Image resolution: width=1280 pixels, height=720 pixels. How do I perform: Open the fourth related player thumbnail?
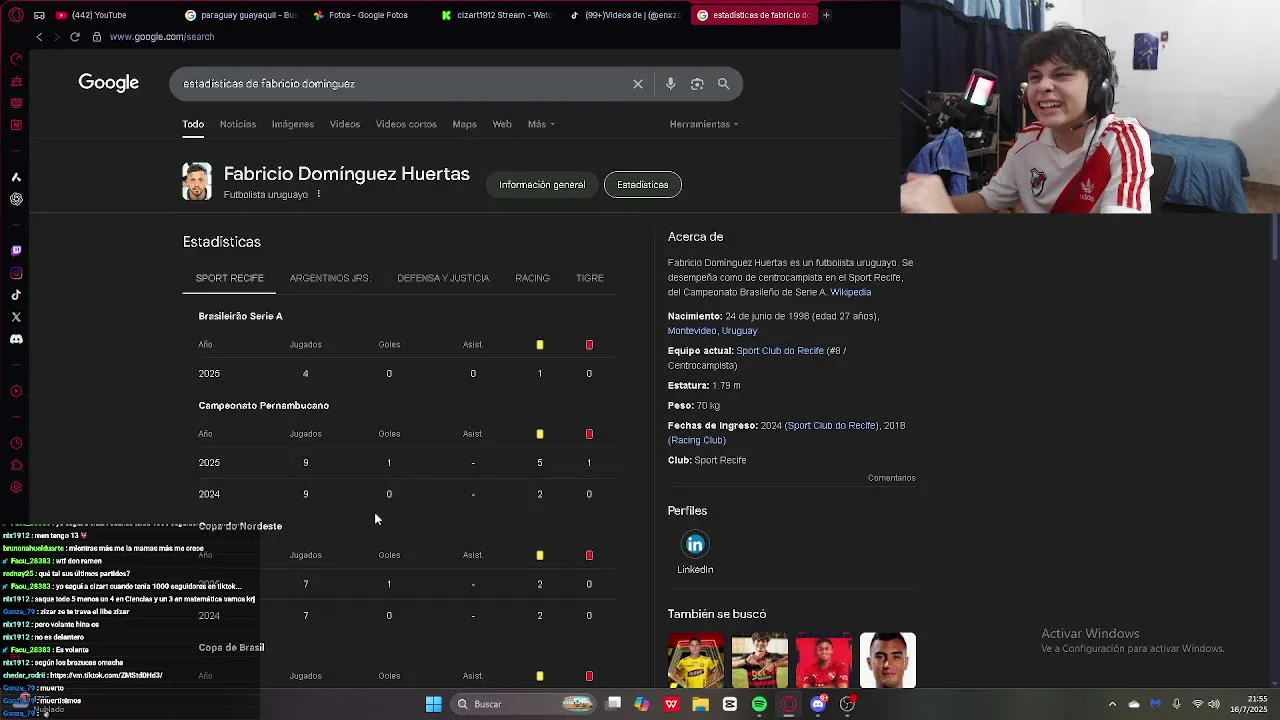888,660
